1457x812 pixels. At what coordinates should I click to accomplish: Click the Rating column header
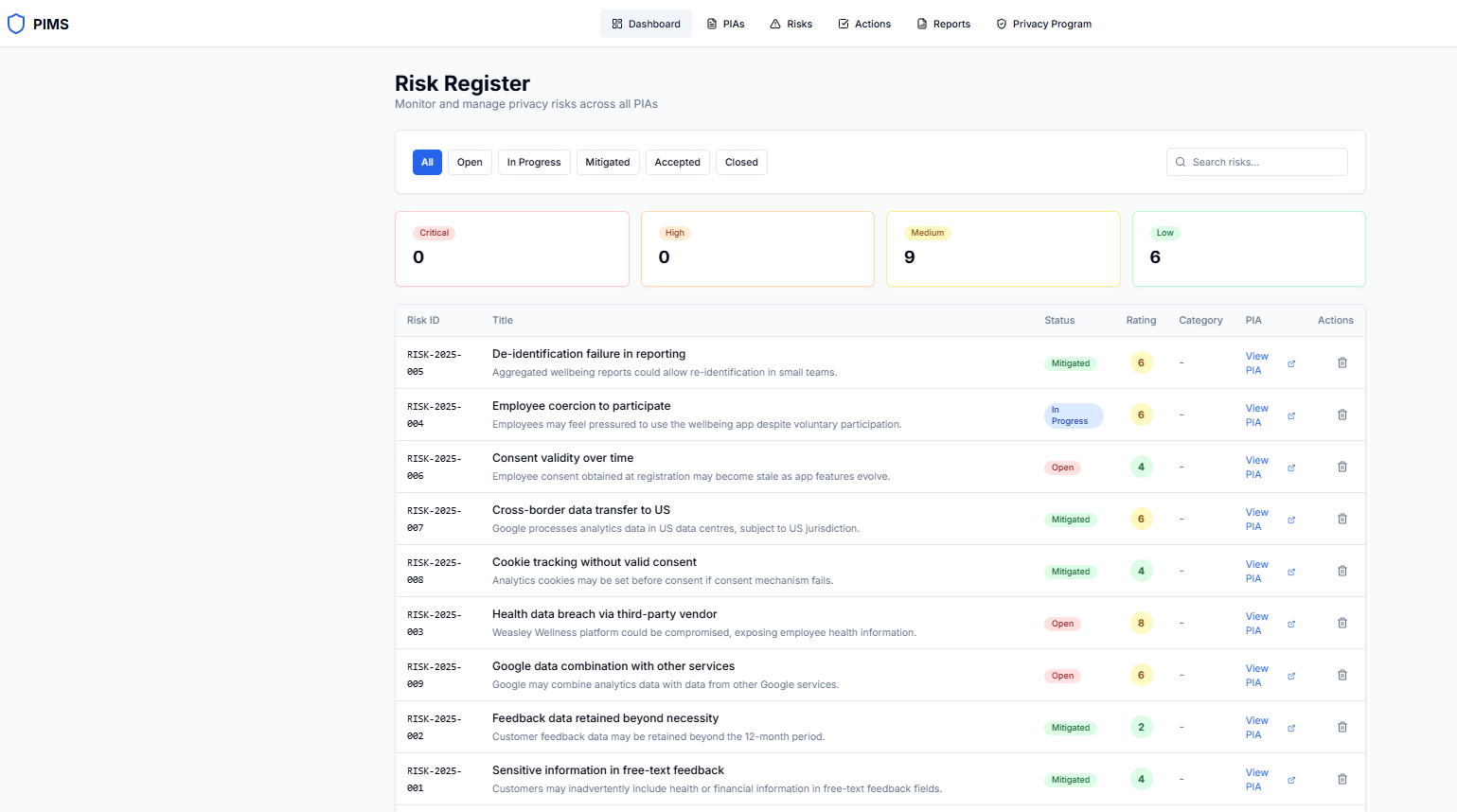1141,320
